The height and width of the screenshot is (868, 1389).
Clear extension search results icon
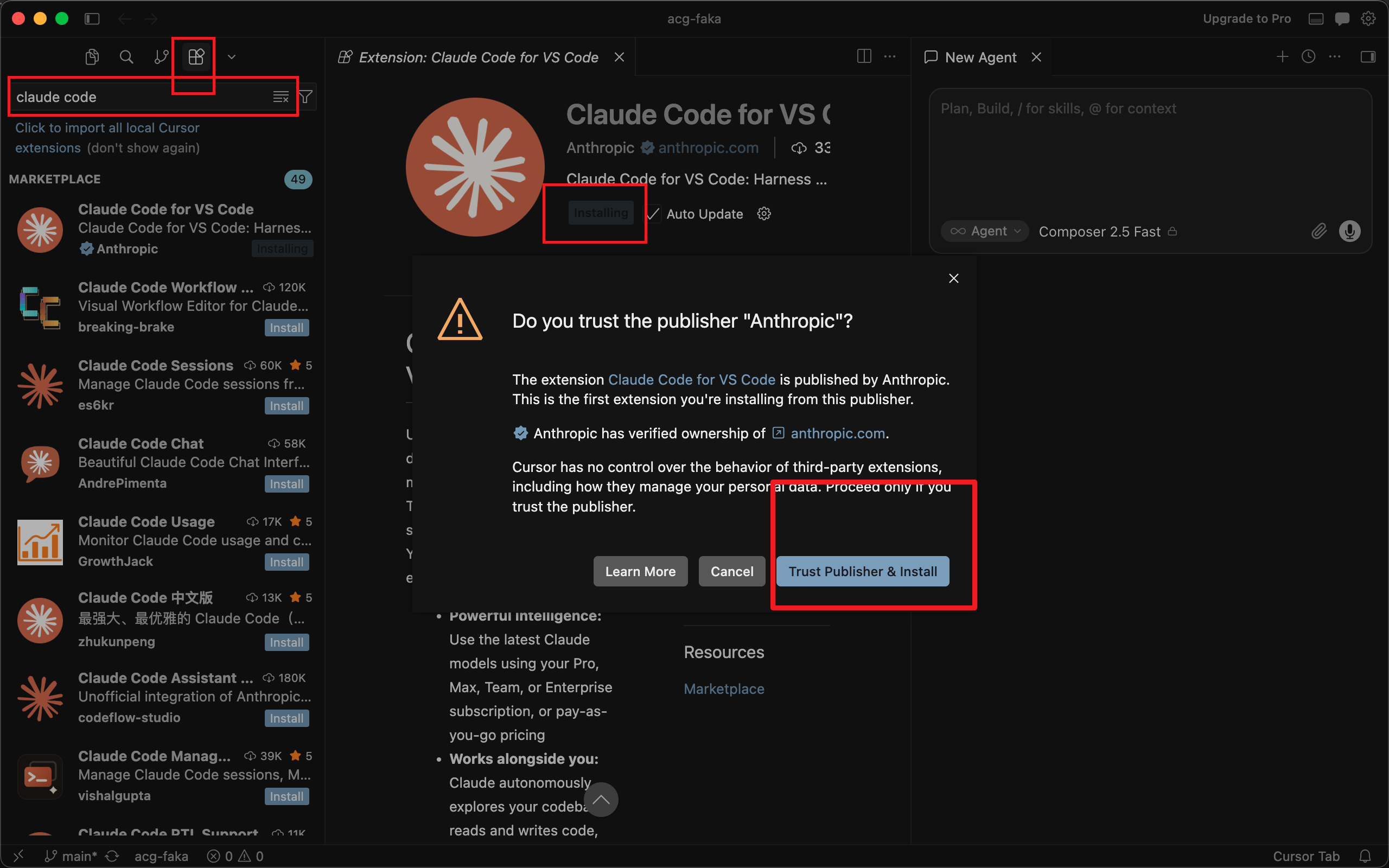pyautogui.click(x=281, y=97)
